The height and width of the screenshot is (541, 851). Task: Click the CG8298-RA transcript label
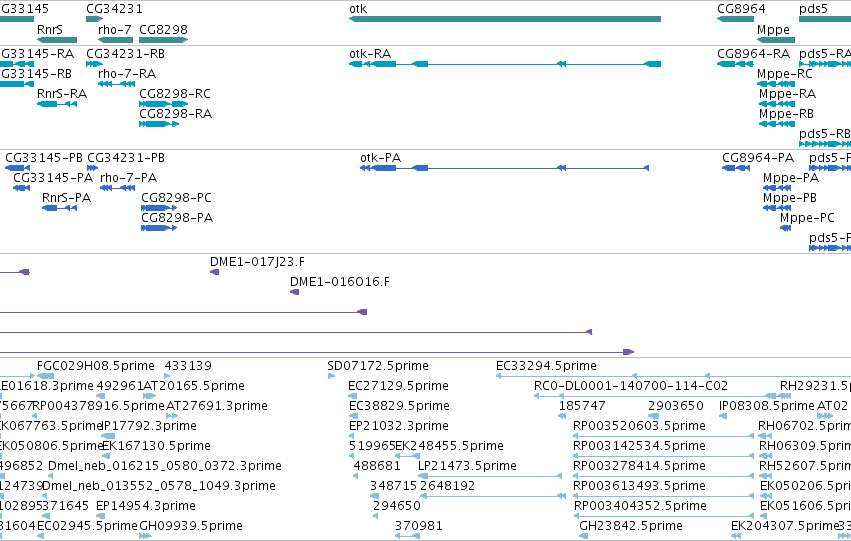(176, 114)
